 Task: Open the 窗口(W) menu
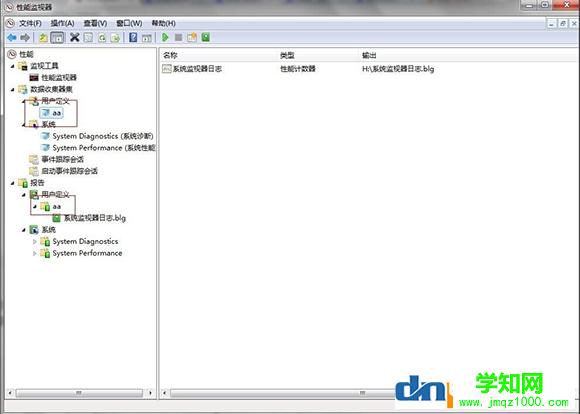click(129, 24)
